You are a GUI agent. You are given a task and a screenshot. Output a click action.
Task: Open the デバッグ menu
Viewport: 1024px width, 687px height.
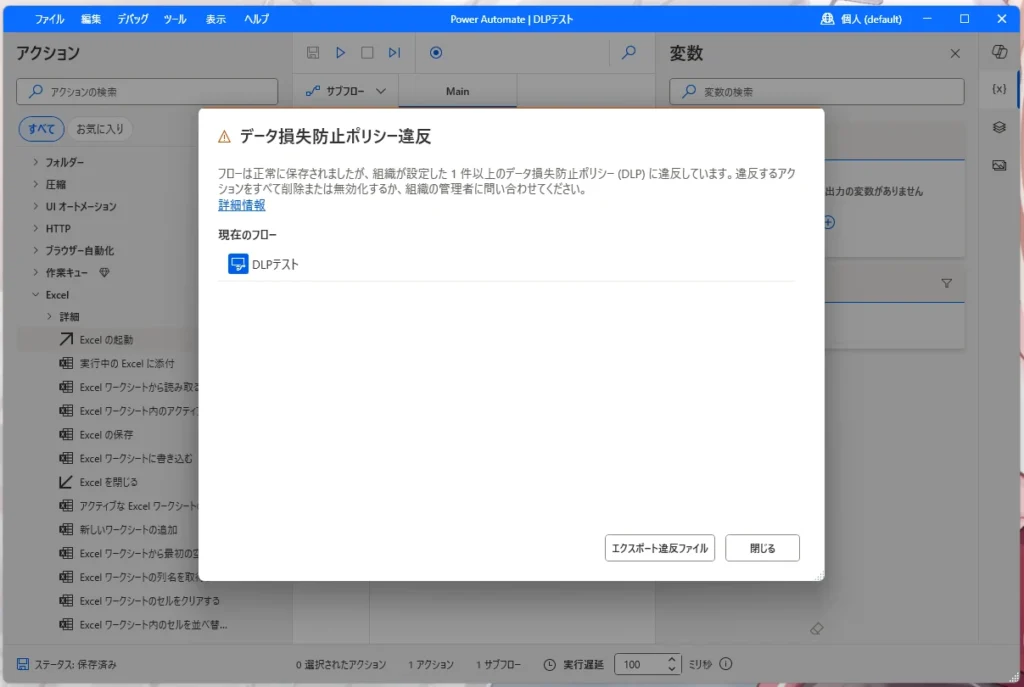133,20
